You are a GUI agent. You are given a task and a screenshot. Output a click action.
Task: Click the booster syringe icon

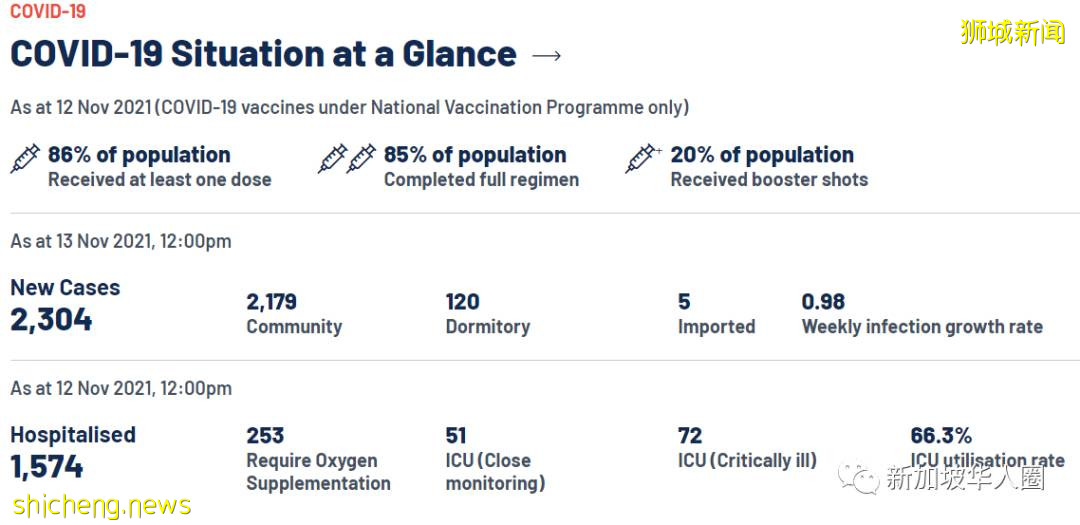click(642, 158)
